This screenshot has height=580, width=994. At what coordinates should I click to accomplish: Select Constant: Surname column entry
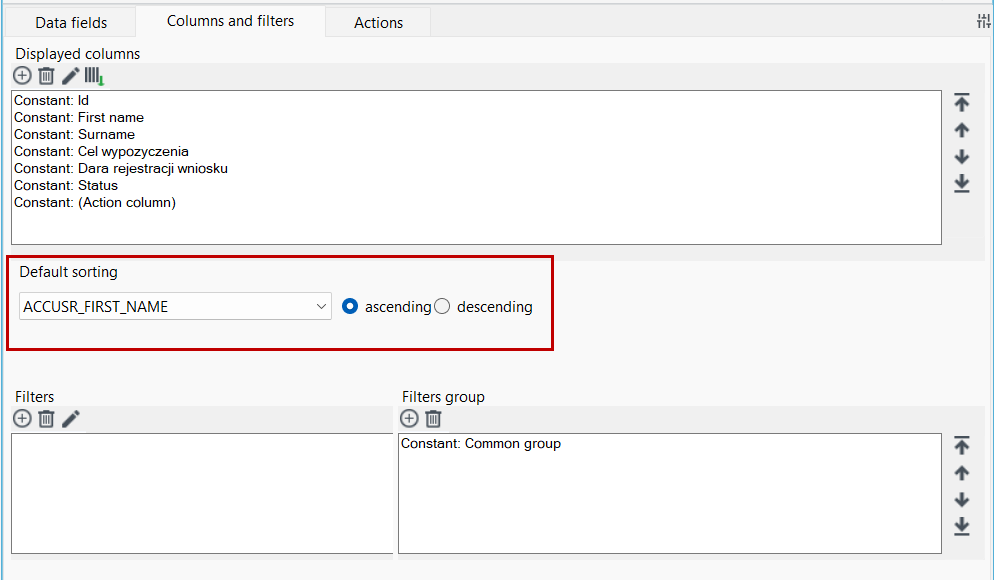[x=74, y=134]
